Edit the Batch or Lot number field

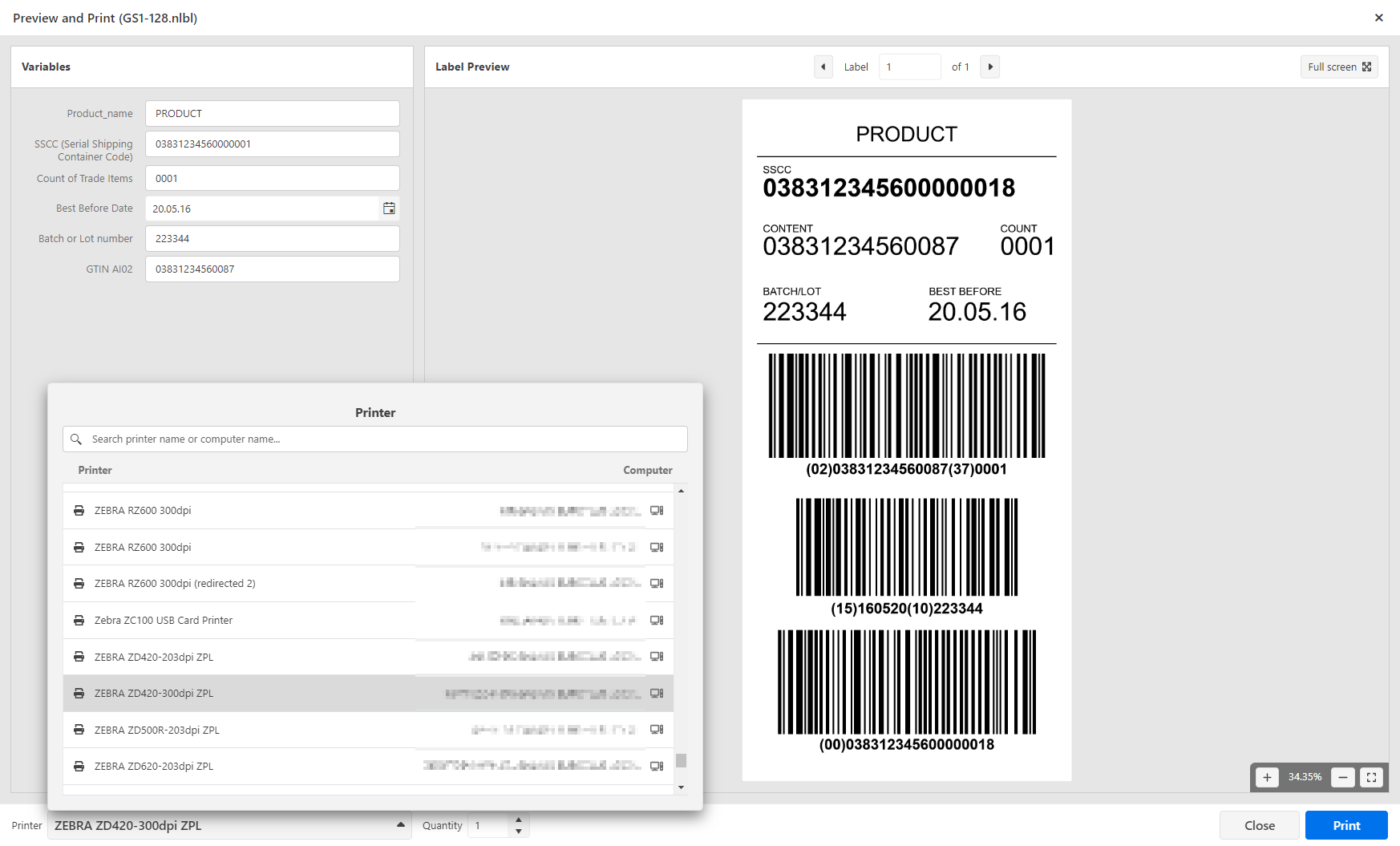(x=272, y=239)
